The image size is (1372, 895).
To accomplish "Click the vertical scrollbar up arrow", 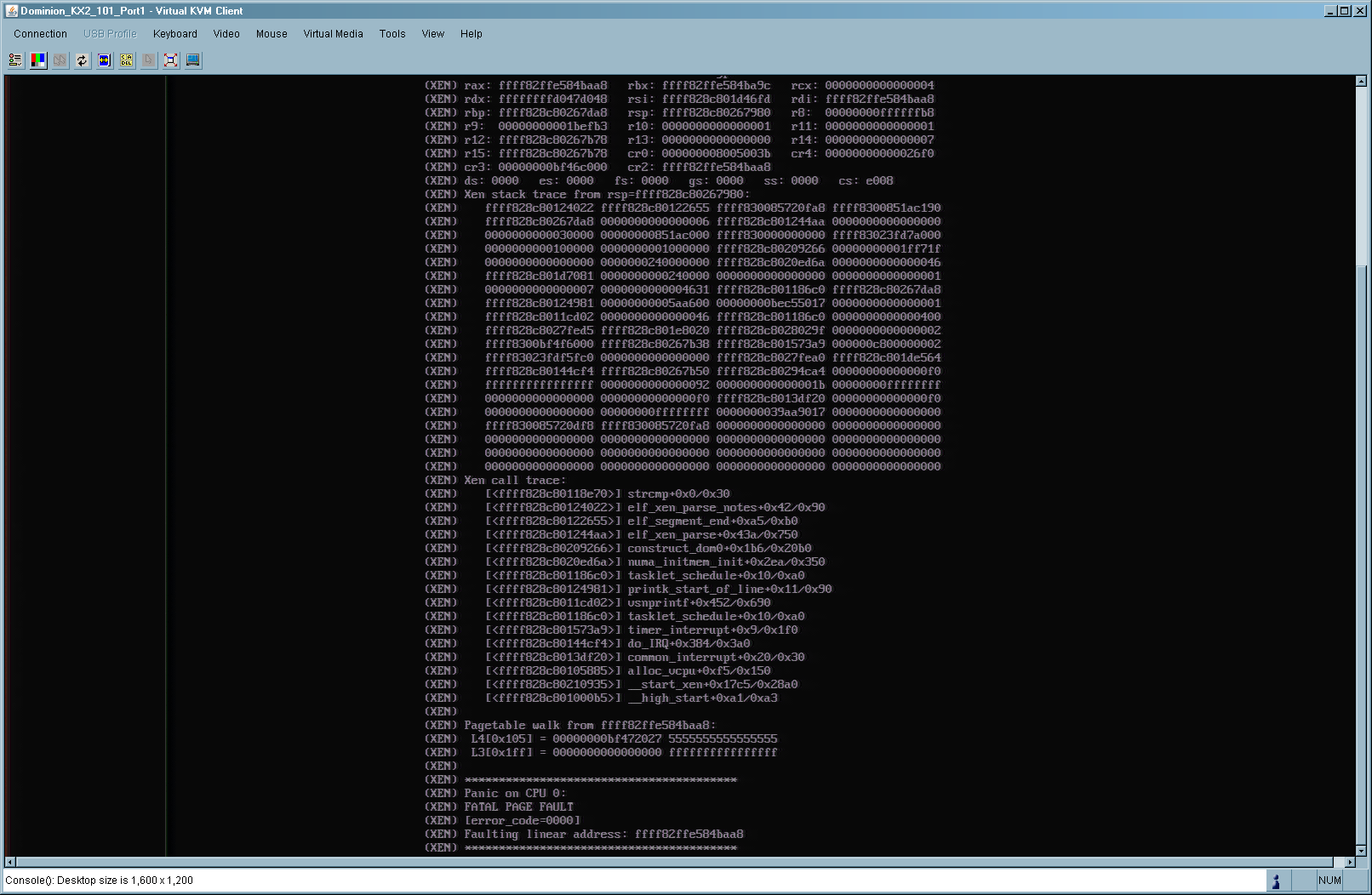I will (1361, 82).
